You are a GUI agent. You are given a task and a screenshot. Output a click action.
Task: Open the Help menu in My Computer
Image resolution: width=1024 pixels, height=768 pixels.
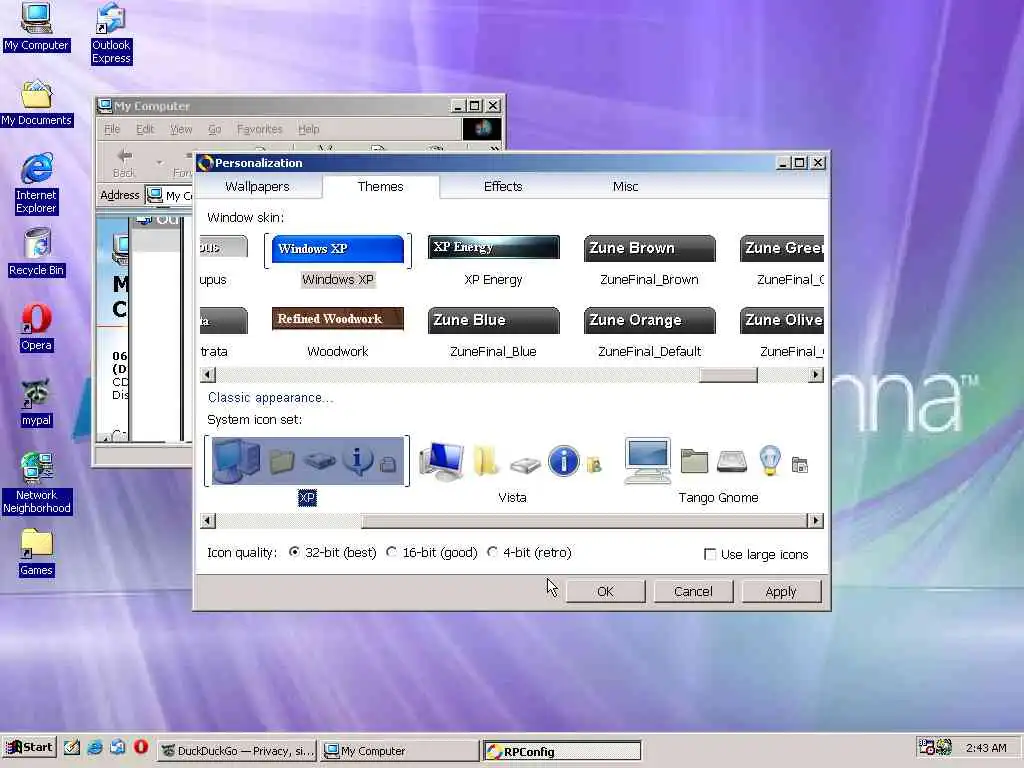308,129
